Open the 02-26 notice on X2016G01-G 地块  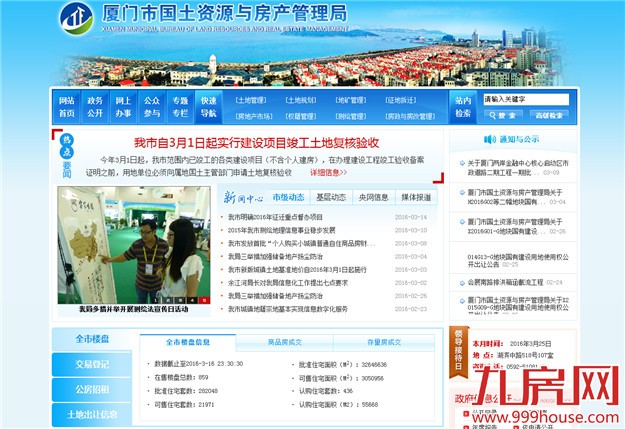pos(515,227)
